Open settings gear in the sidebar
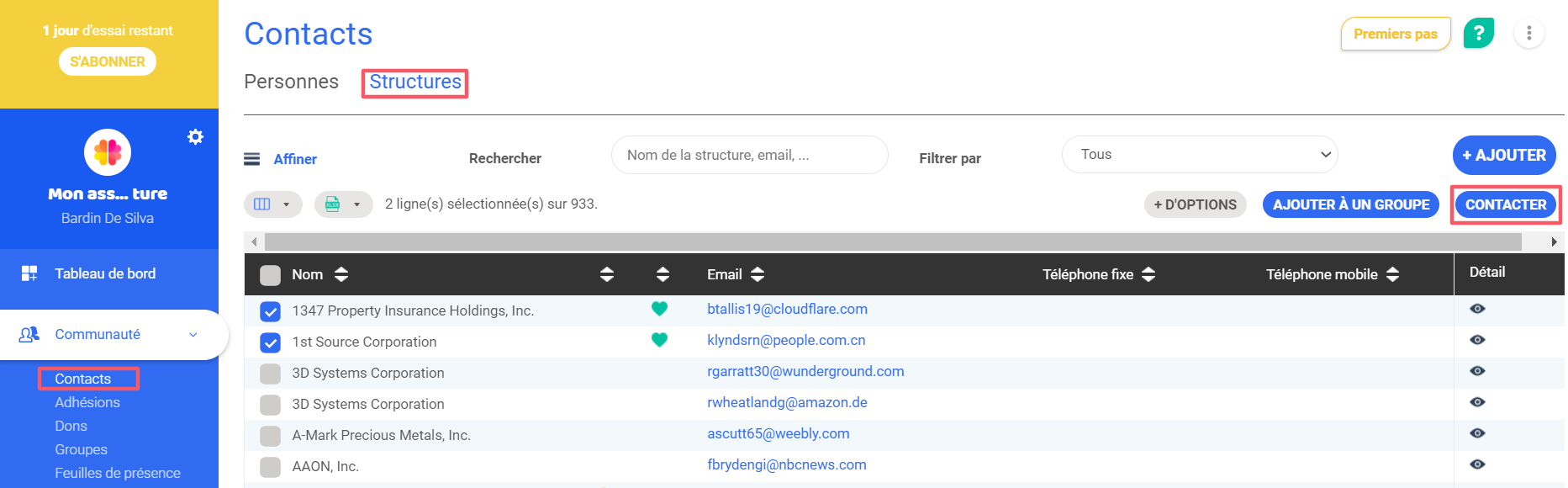 [195, 136]
